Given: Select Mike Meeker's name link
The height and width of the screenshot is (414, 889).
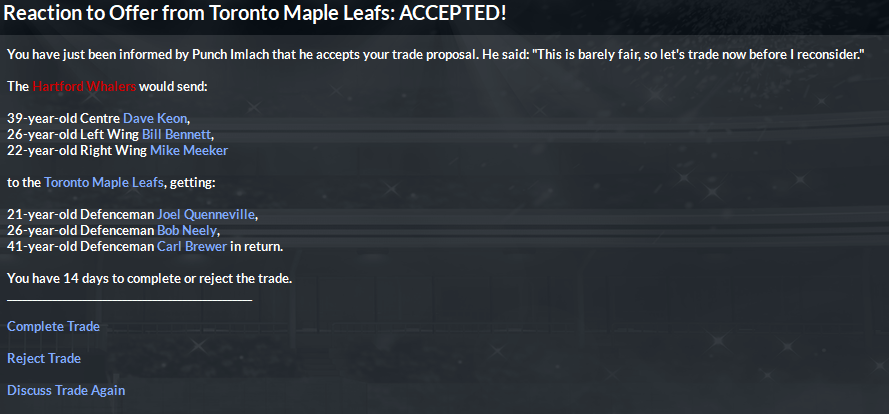Looking at the screenshot, I should tap(189, 151).
